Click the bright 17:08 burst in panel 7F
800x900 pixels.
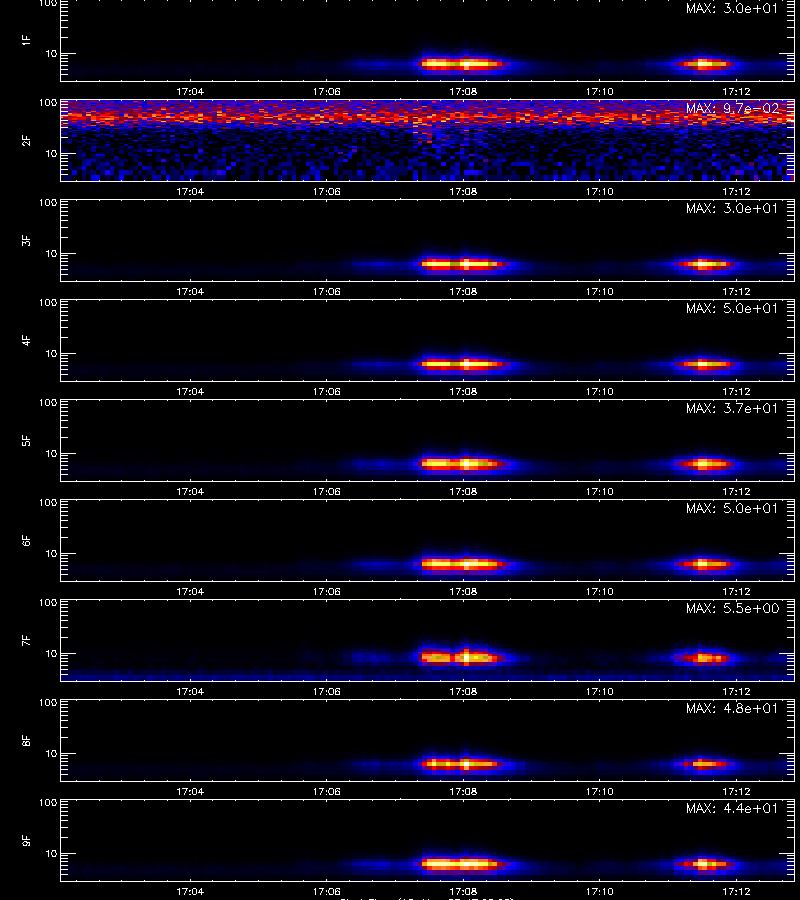point(463,658)
